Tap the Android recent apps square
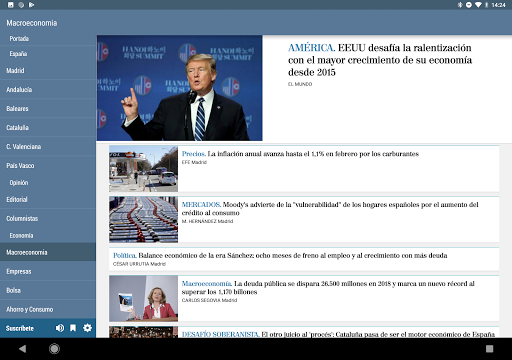The height and width of the screenshot is (360, 512). (x=489, y=349)
